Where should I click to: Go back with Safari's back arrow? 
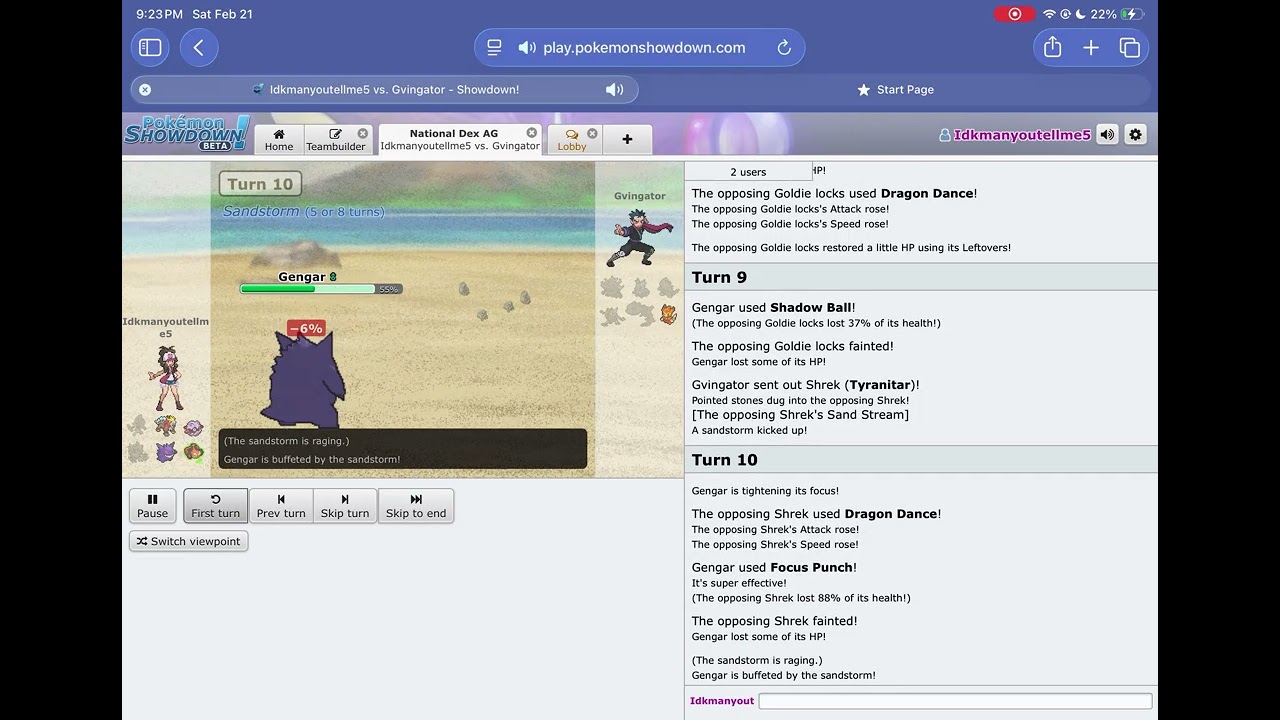[199, 48]
